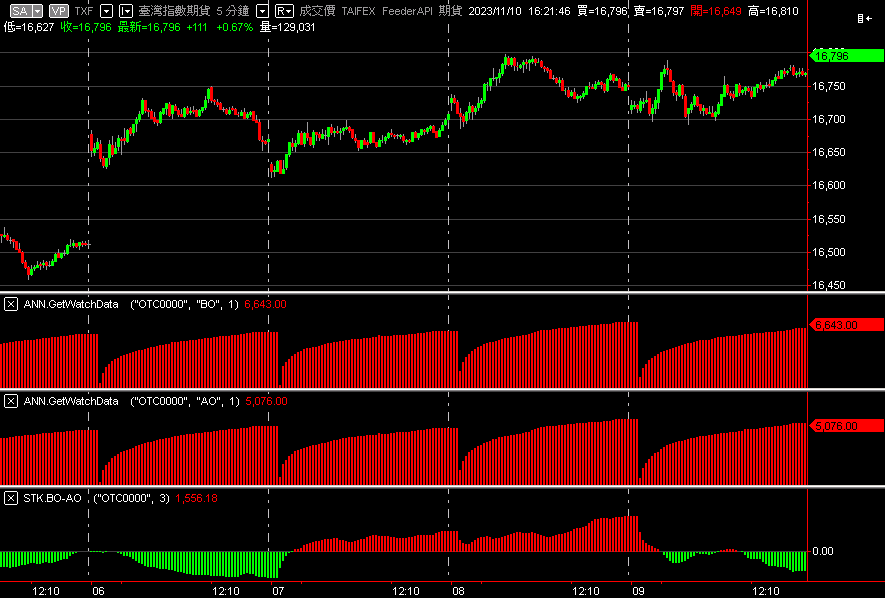Click the 06 date marker on time axis

click(x=98, y=591)
